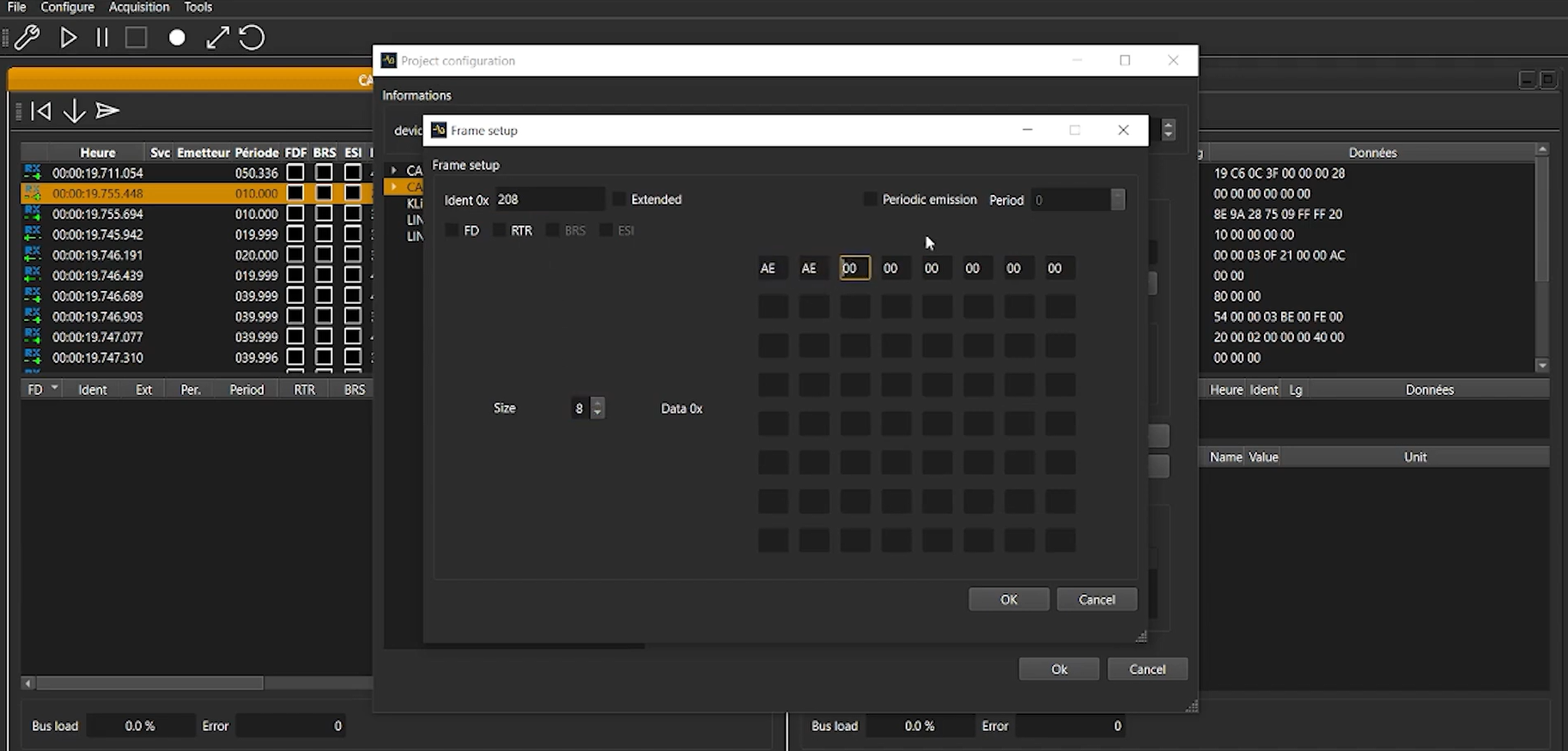Viewport: 1568px width, 751px height.
Task: Start acquisition with the play icon
Action: pos(68,38)
